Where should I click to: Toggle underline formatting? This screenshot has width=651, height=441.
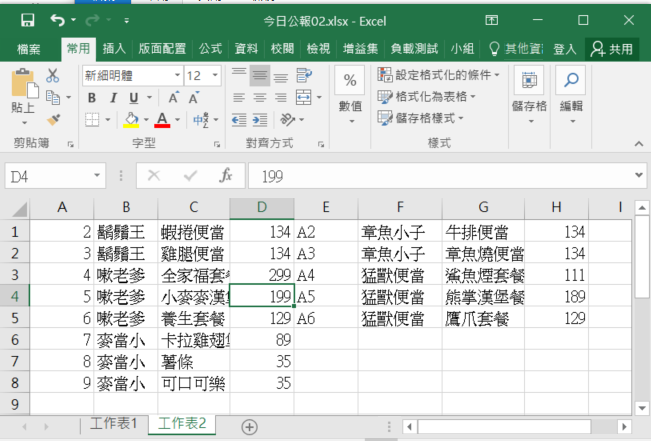[133, 98]
